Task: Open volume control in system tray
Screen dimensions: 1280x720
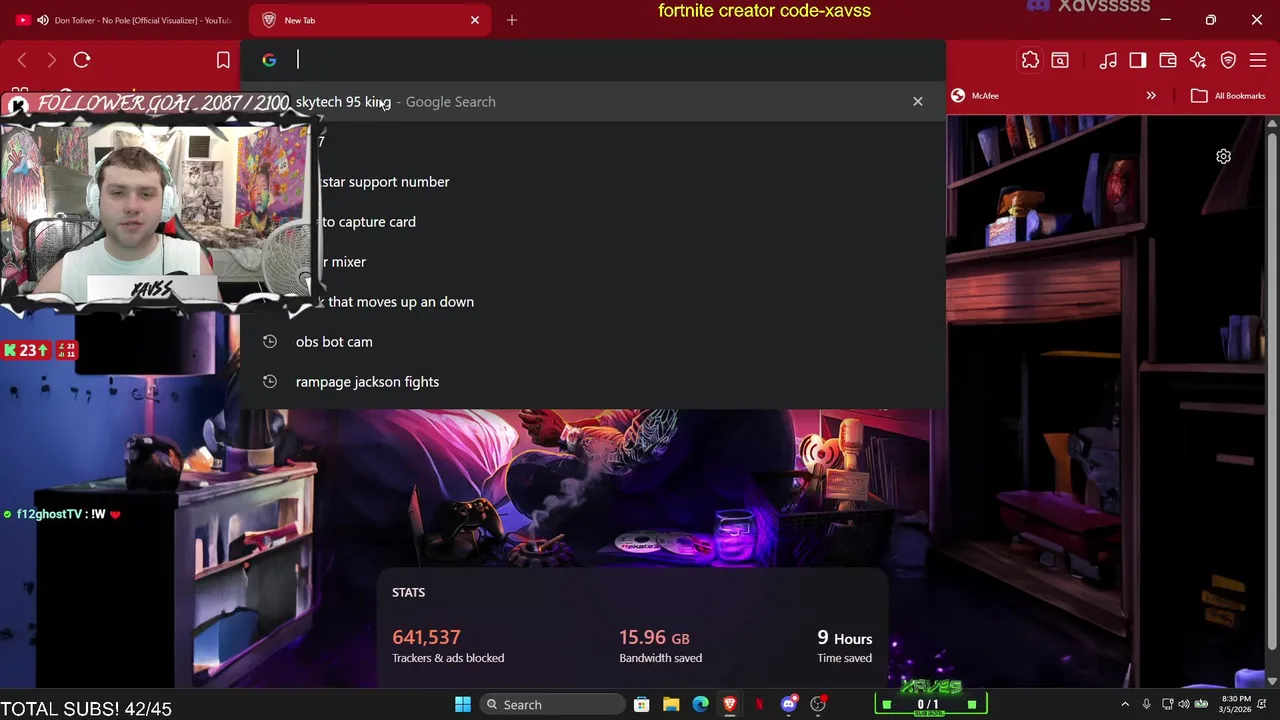Action: (1184, 704)
